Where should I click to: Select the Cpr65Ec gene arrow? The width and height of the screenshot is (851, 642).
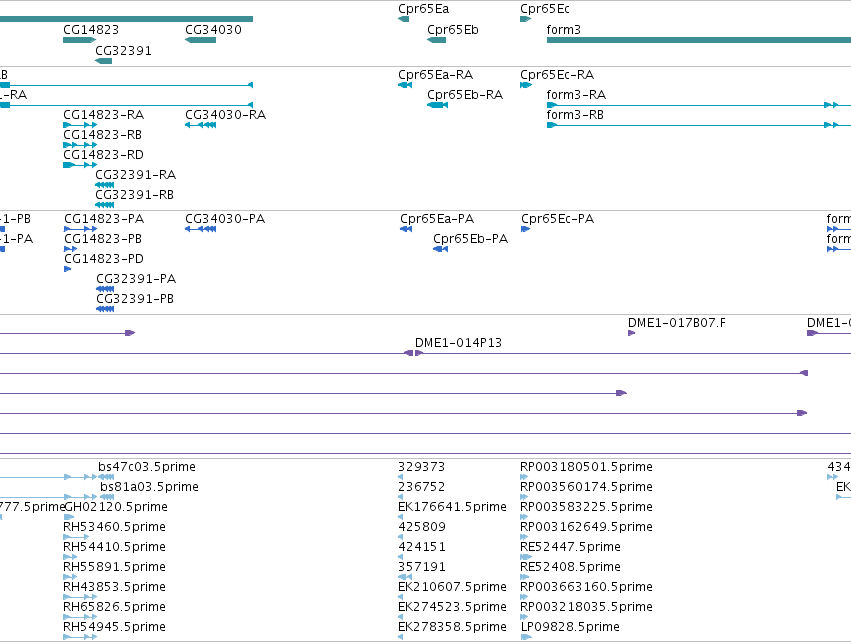coord(525,19)
